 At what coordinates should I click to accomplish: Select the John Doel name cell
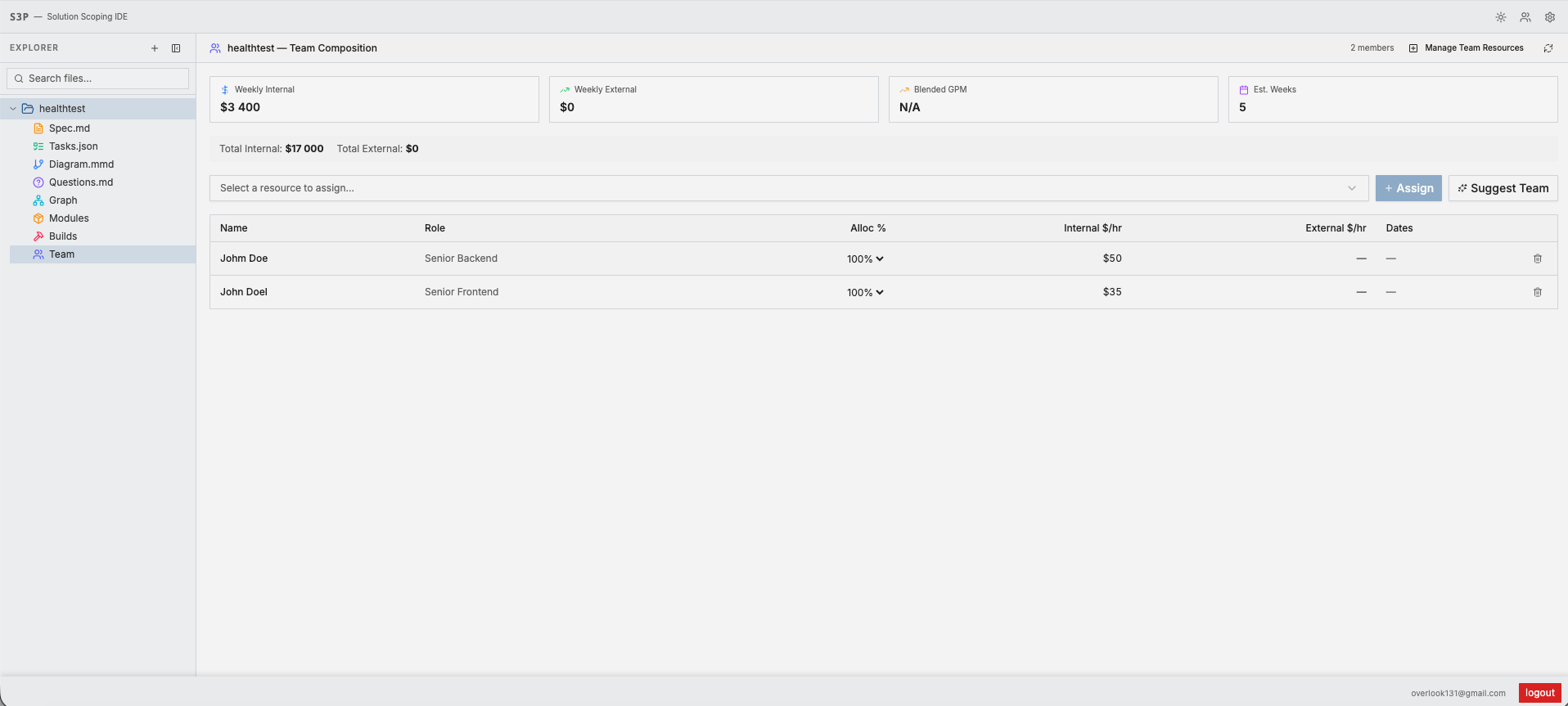(x=244, y=292)
